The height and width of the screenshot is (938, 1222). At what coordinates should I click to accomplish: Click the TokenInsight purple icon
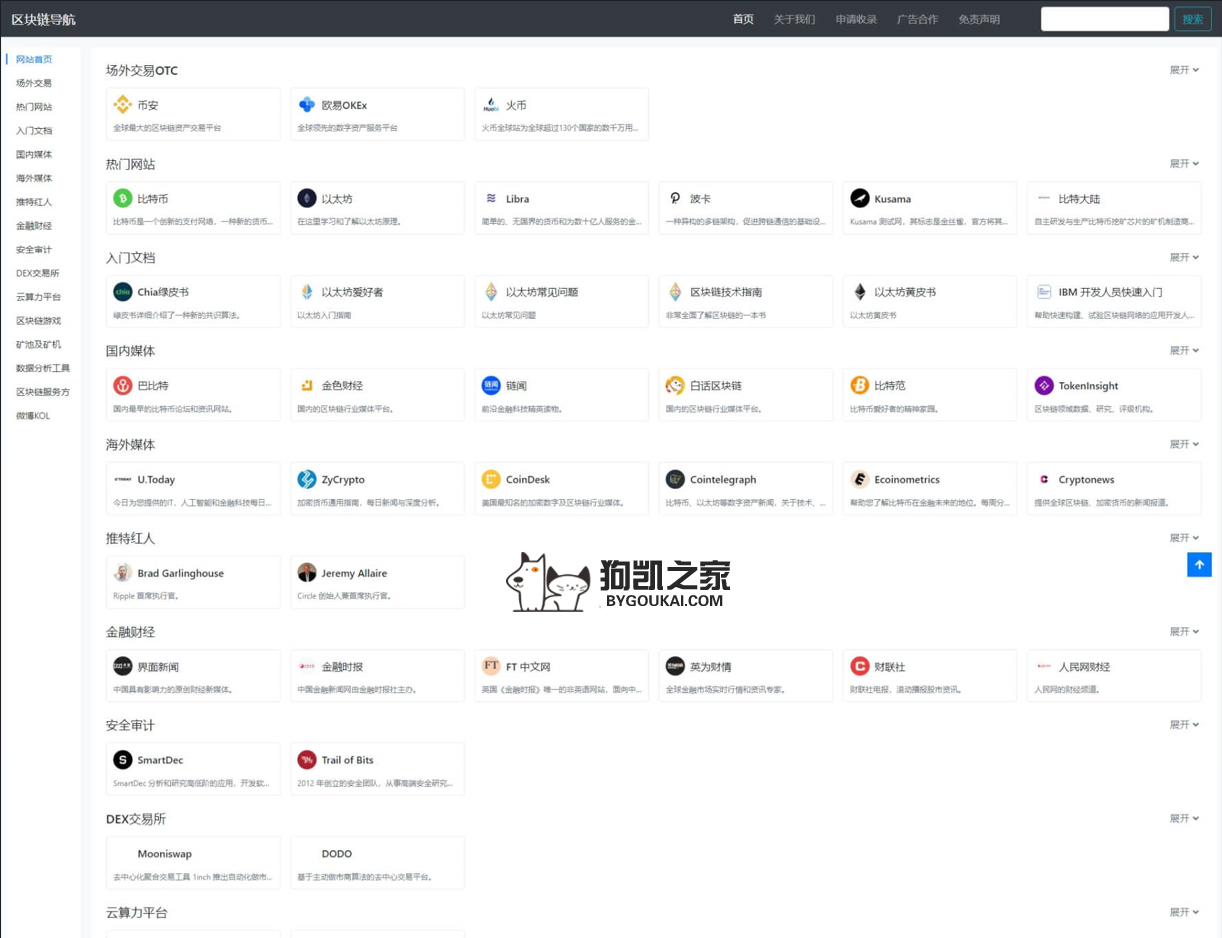(x=1044, y=385)
